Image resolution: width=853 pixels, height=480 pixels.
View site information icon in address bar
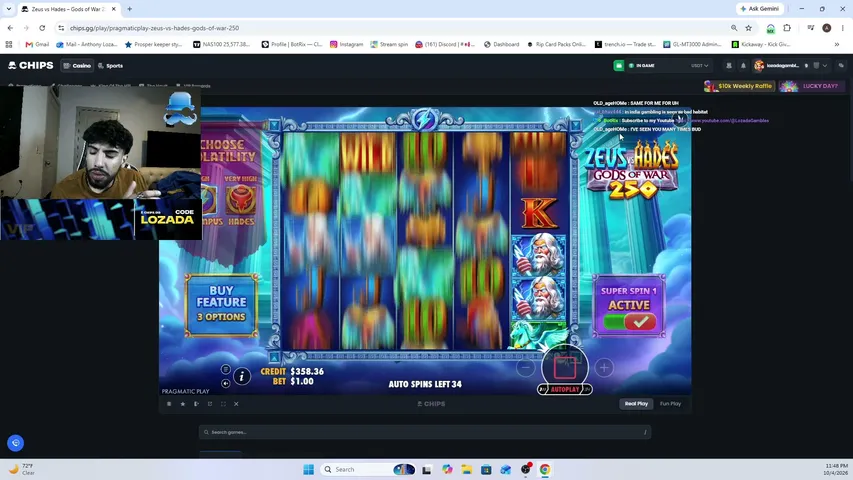(61, 28)
